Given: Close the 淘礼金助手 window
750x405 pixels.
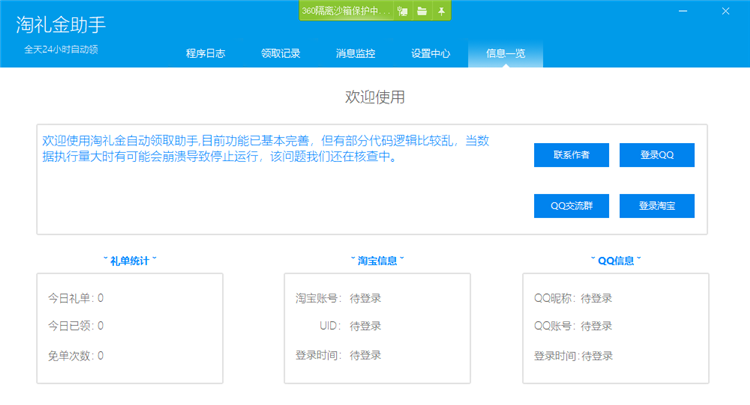Looking at the screenshot, I should (726, 11).
